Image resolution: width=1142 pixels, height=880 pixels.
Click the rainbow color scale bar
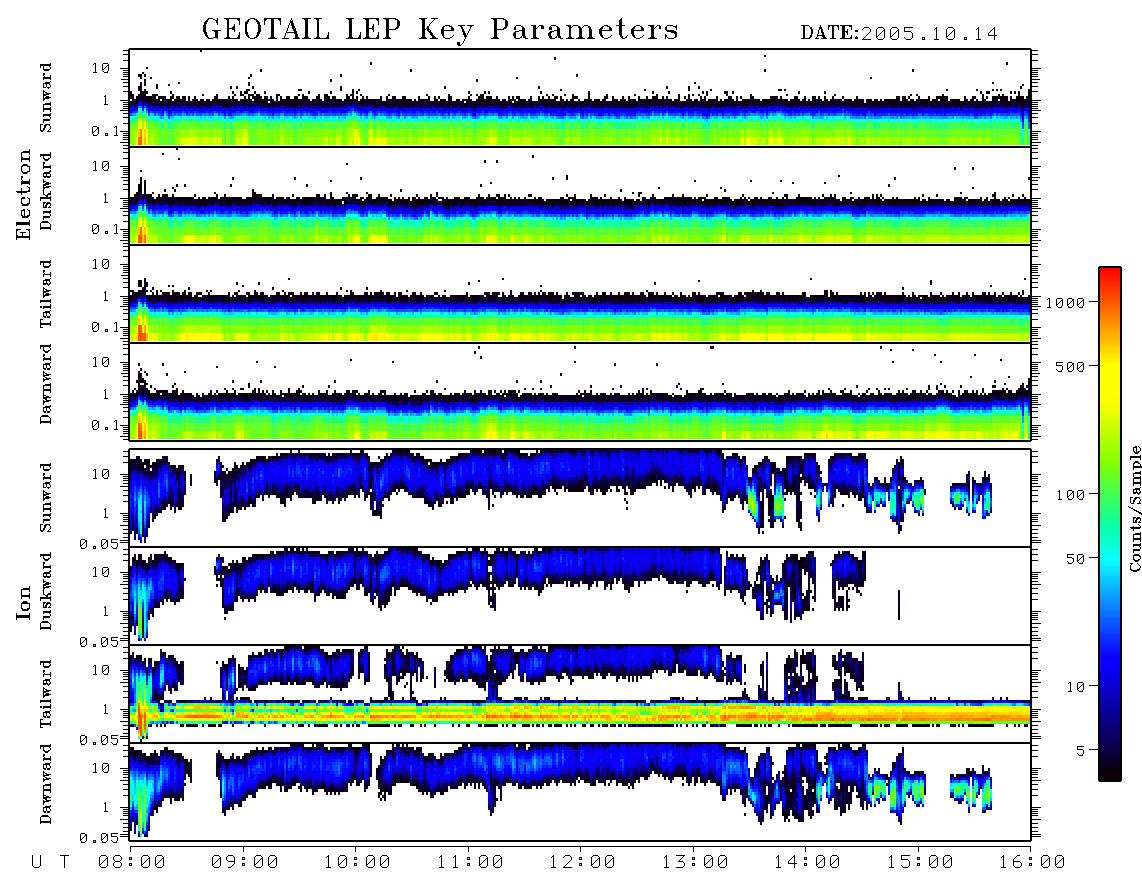(x=1109, y=524)
